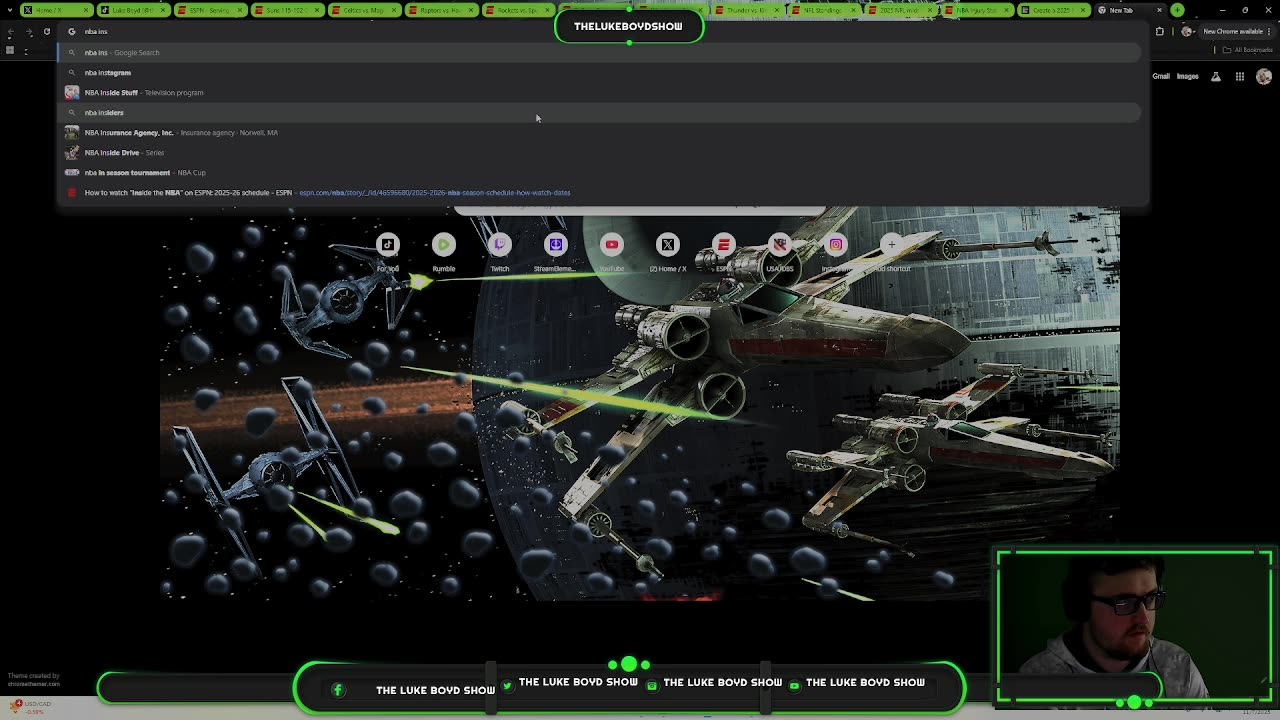
Task: Select the NBA Inside Drive suggestion
Action: point(600,152)
